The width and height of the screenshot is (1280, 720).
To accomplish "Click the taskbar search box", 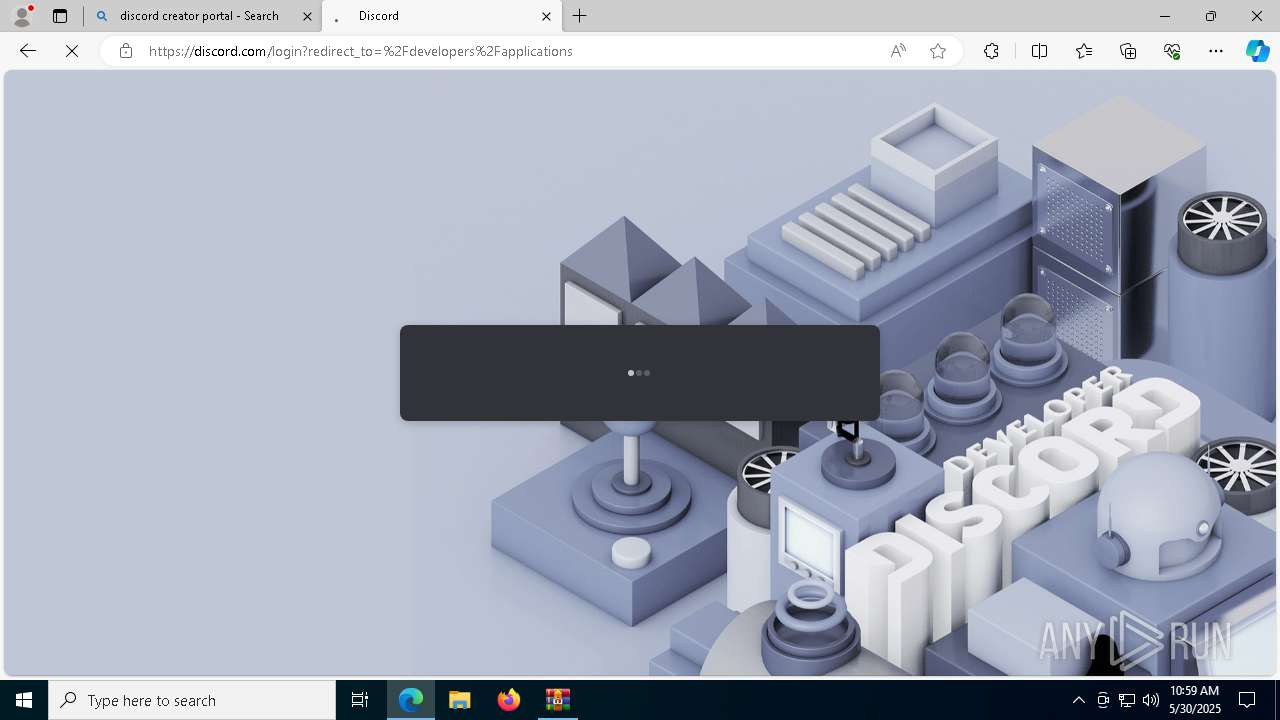I will click(192, 700).
